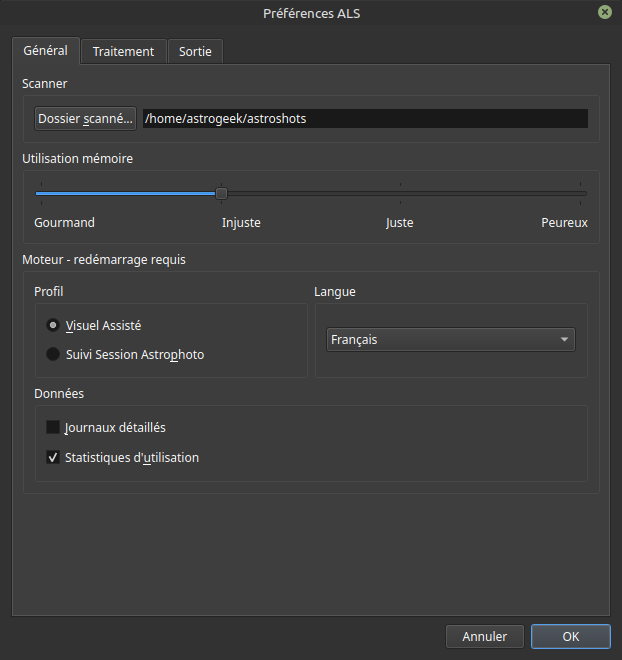Viewport: 622px width, 660px height.
Task: Open the Traitement tab
Action: (x=123, y=51)
